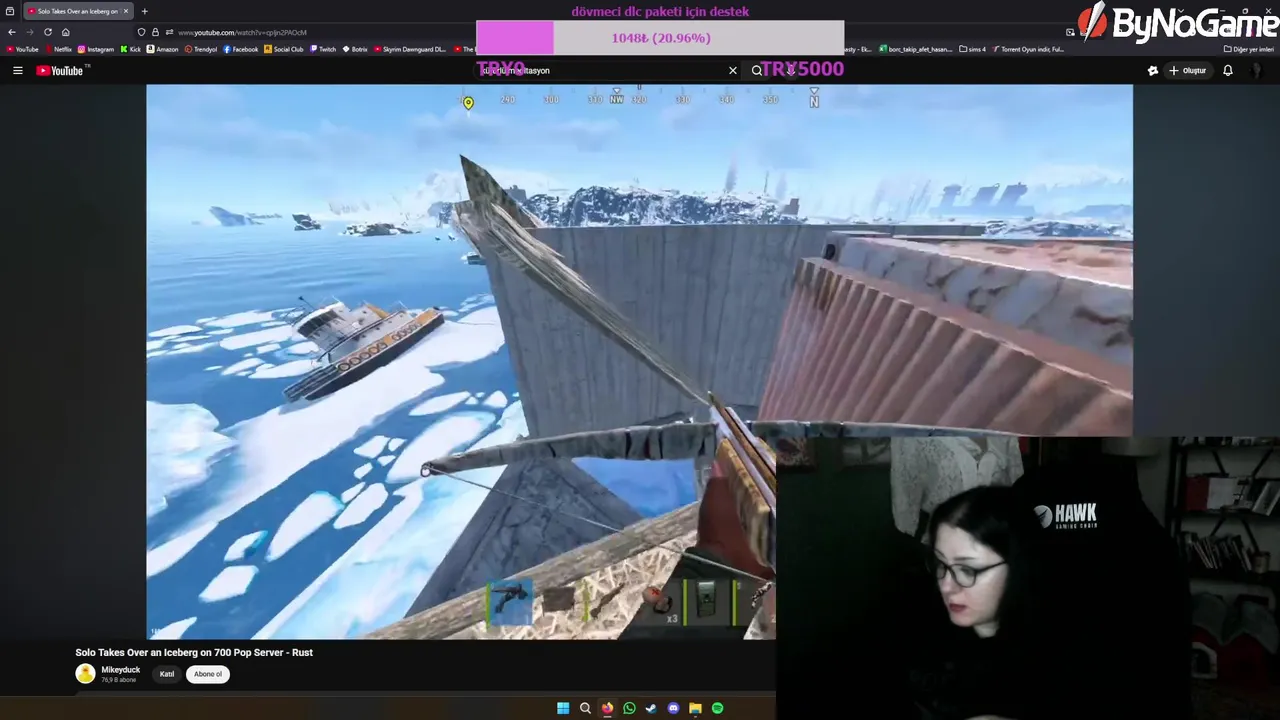This screenshot has width=1280, height=720.
Task: Open taskbar search magnifier
Action: tap(585, 708)
